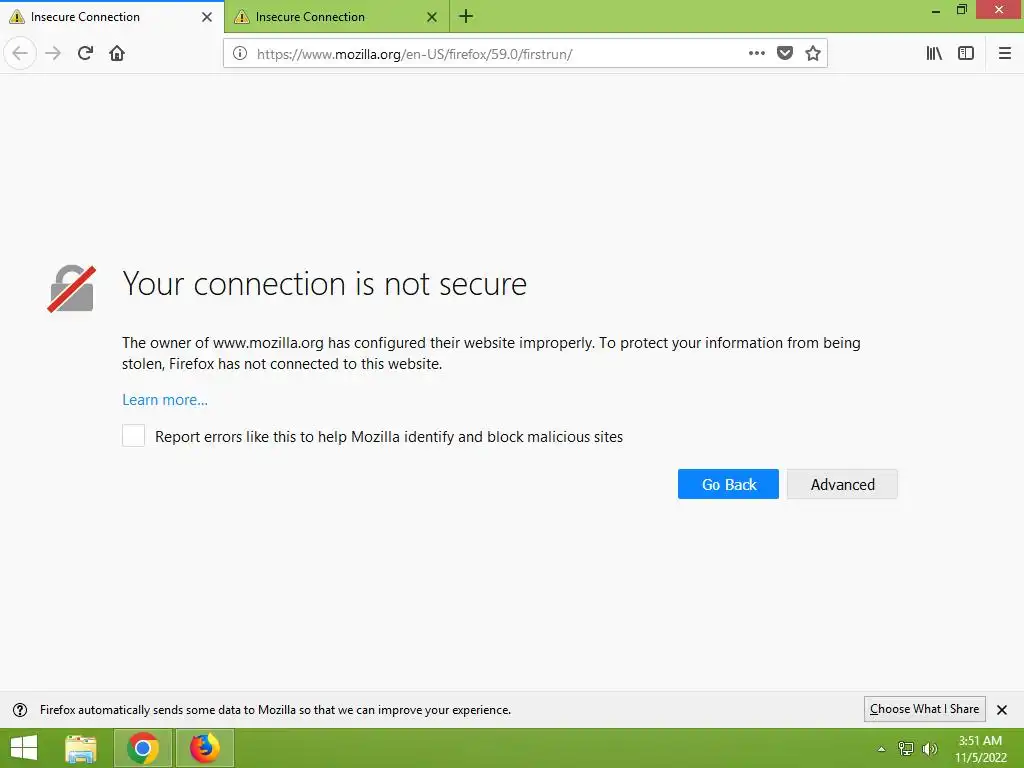Show site information via address bar info icon
Viewport: 1024px width, 768px height.
coord(240,54)
